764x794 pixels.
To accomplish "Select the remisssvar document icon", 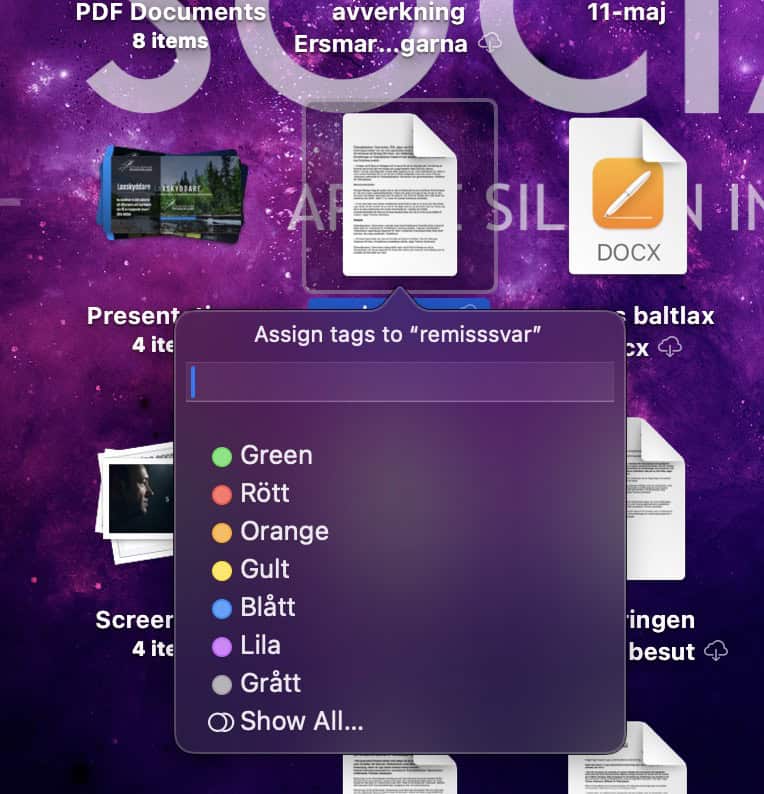I will coord(399,196).
